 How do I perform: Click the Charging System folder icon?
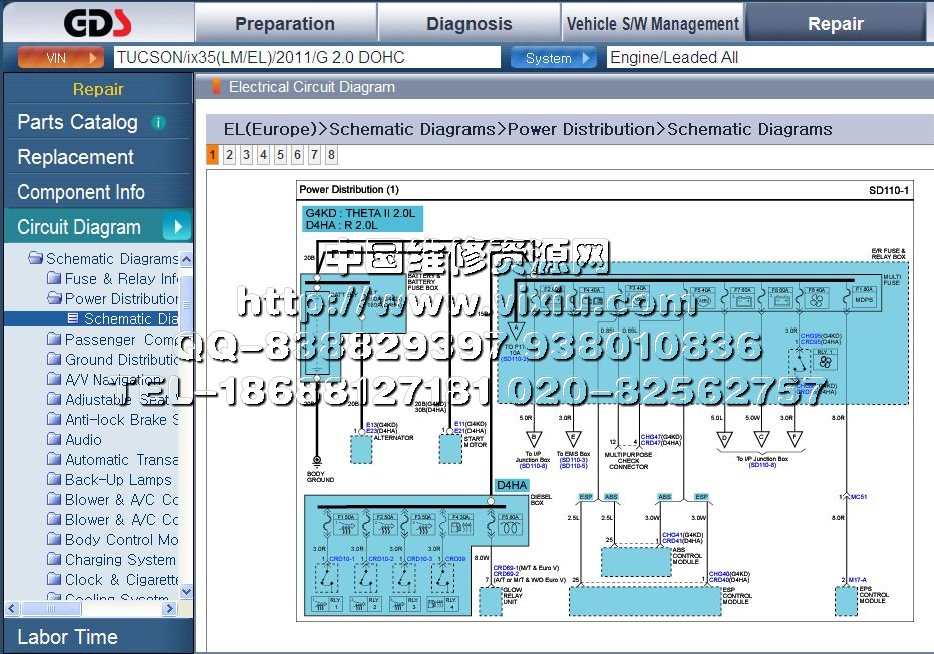pos(54,559)
